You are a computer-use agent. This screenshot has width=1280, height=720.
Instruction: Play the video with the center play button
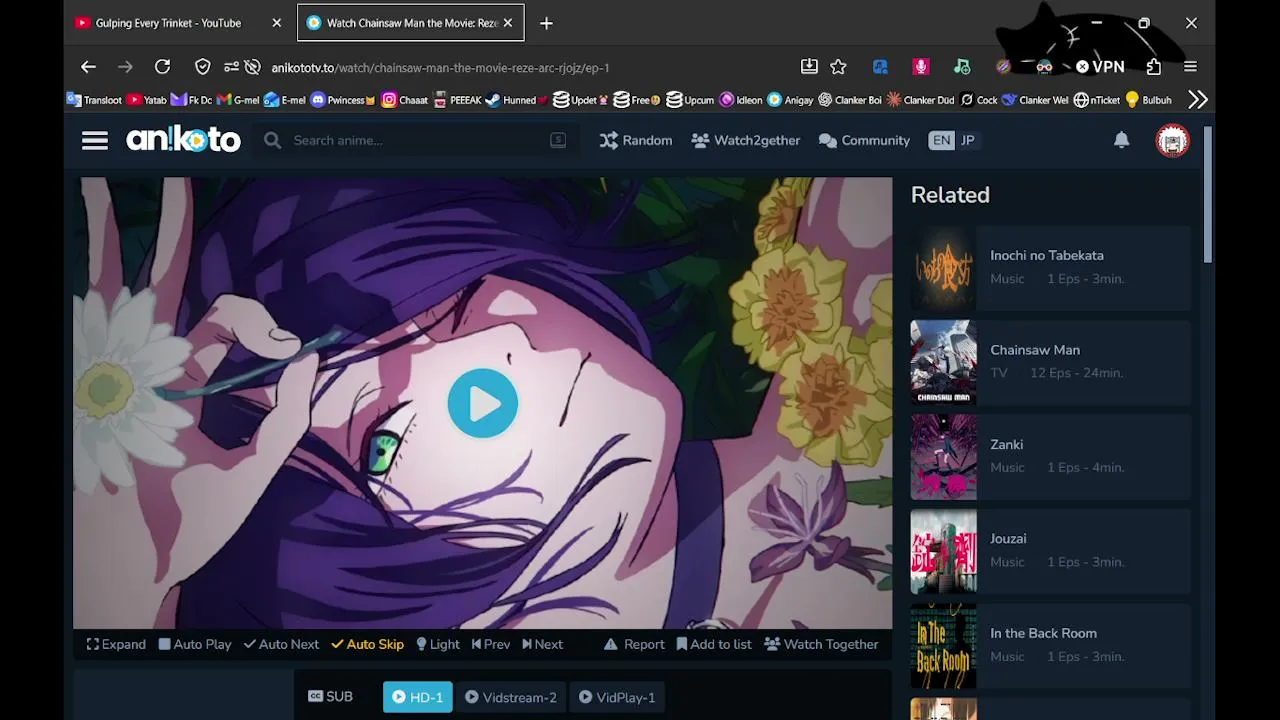pos(483,403)
